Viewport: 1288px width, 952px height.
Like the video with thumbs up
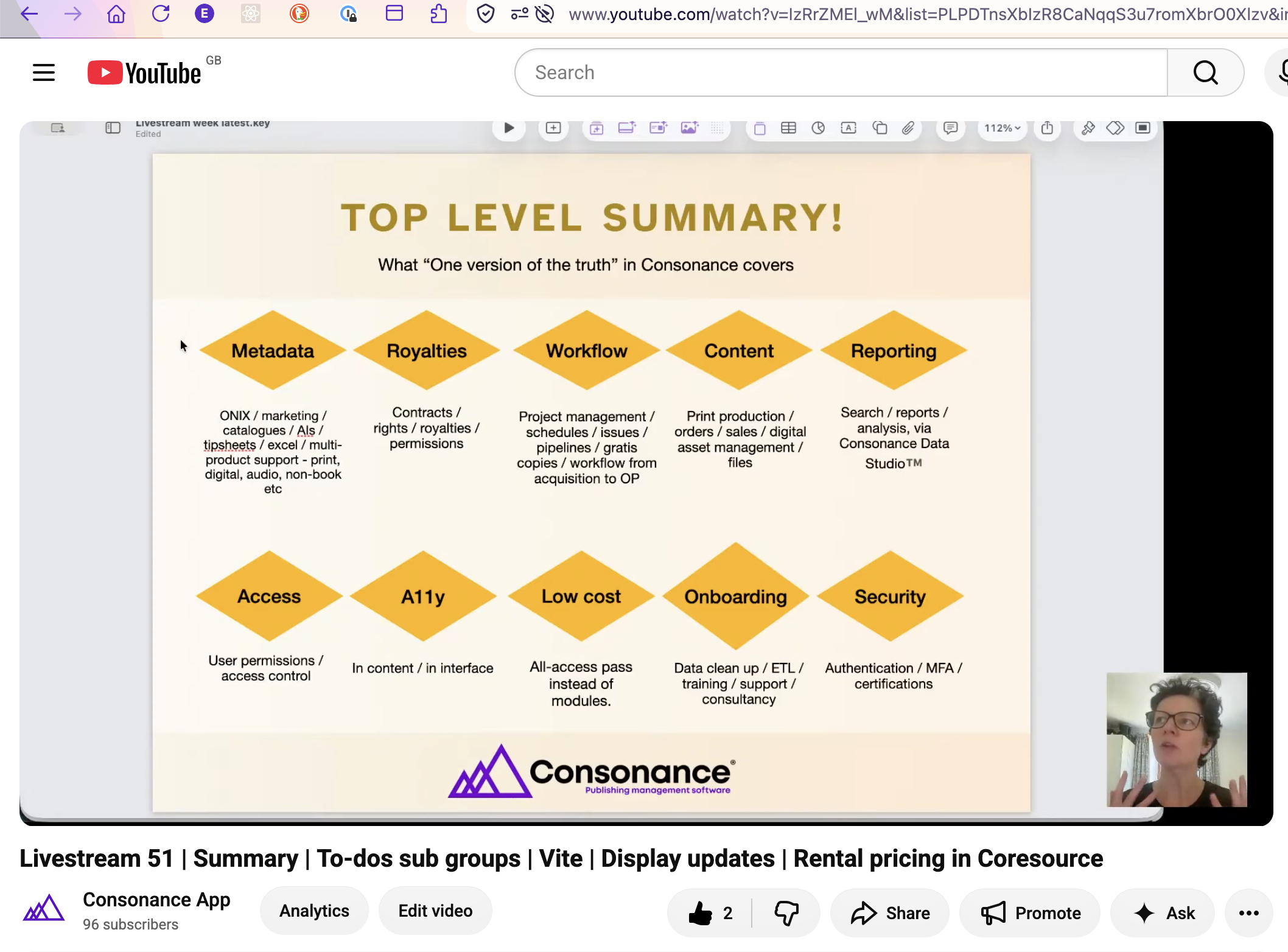[710, 913]
